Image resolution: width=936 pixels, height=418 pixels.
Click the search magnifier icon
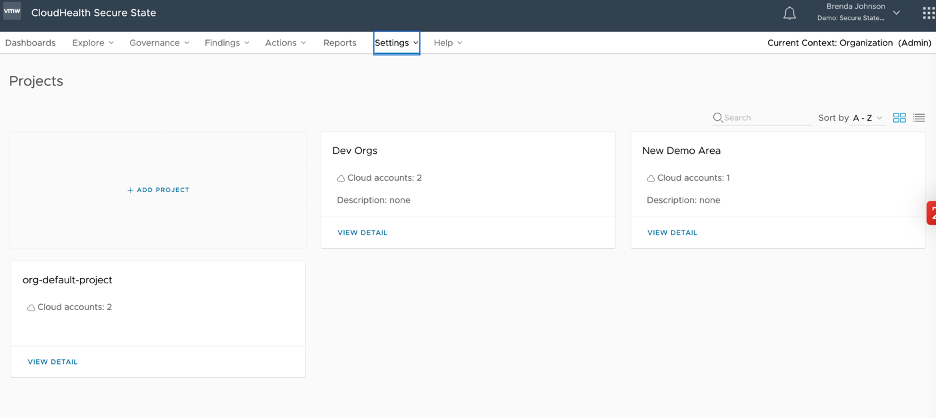[x=717, y=118]
